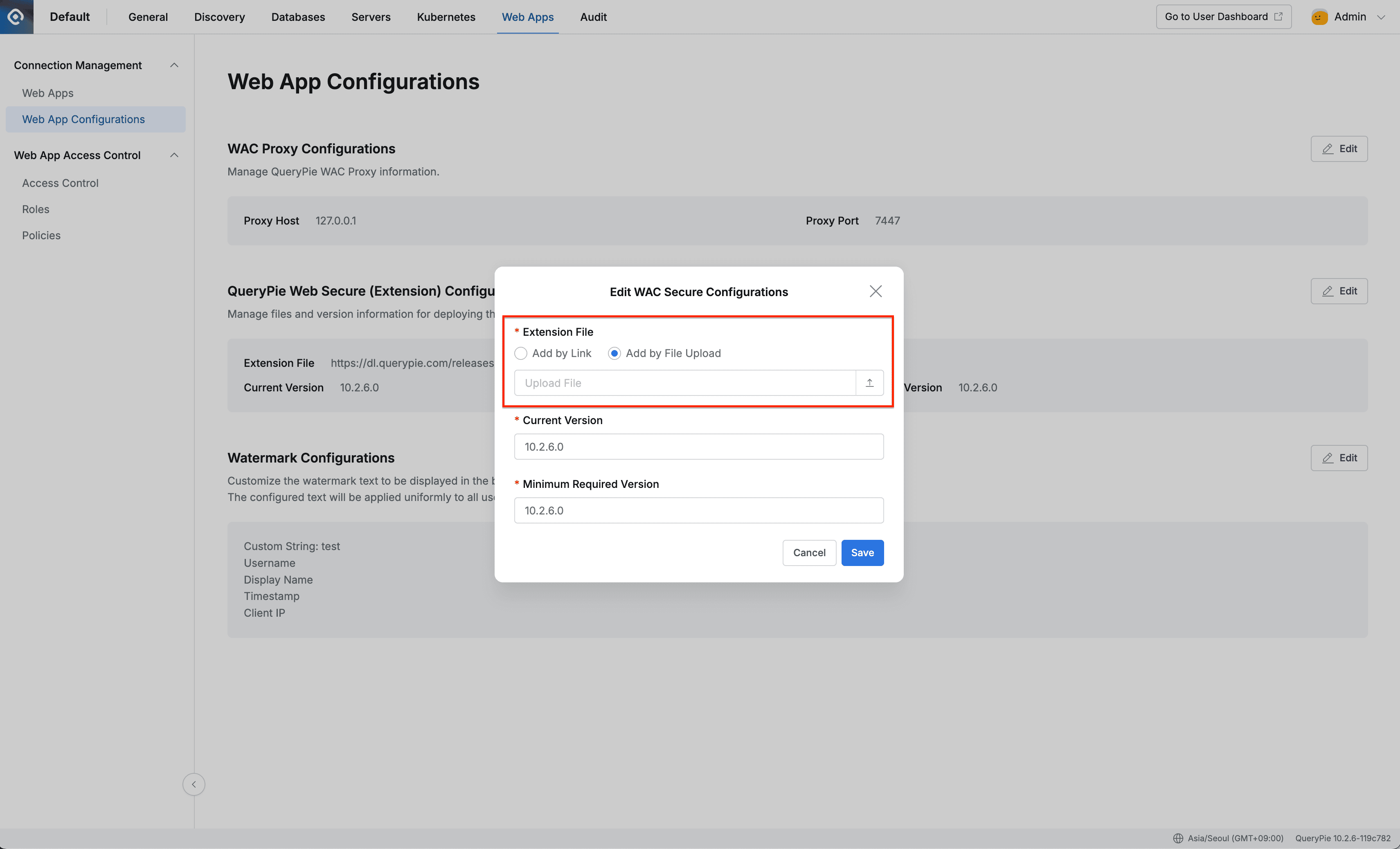
Task: Click the external link icon on Go to User Dashboard
Action: click(x=1278, y=16)
